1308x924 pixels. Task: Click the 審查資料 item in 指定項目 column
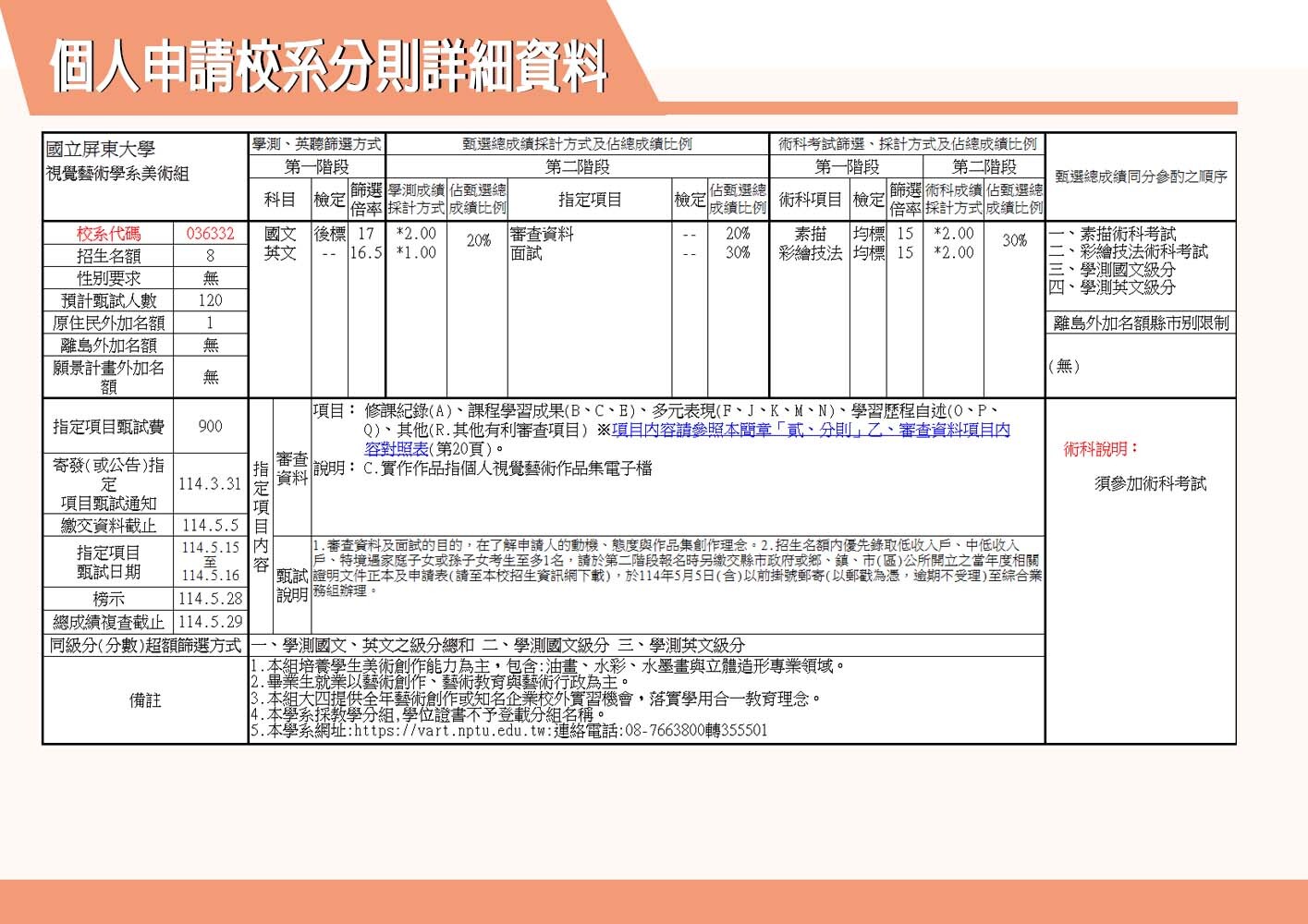click(x=542, y=235)
